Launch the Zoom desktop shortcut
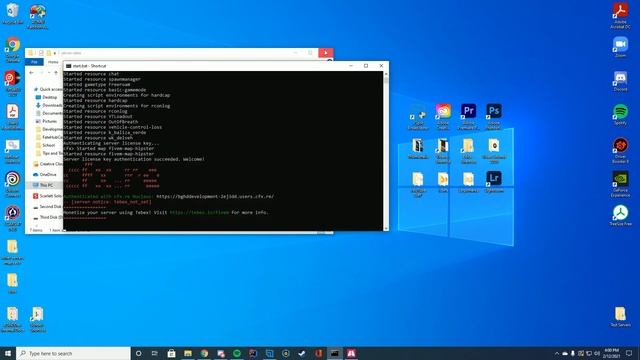 [620, 47]
